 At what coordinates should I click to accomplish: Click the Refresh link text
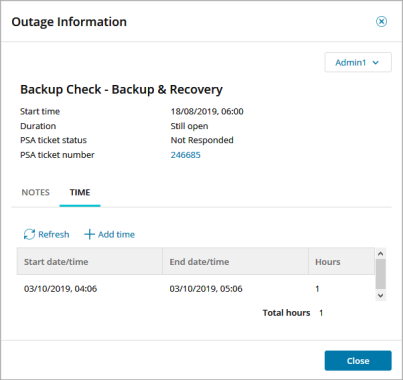coord(54,234)
